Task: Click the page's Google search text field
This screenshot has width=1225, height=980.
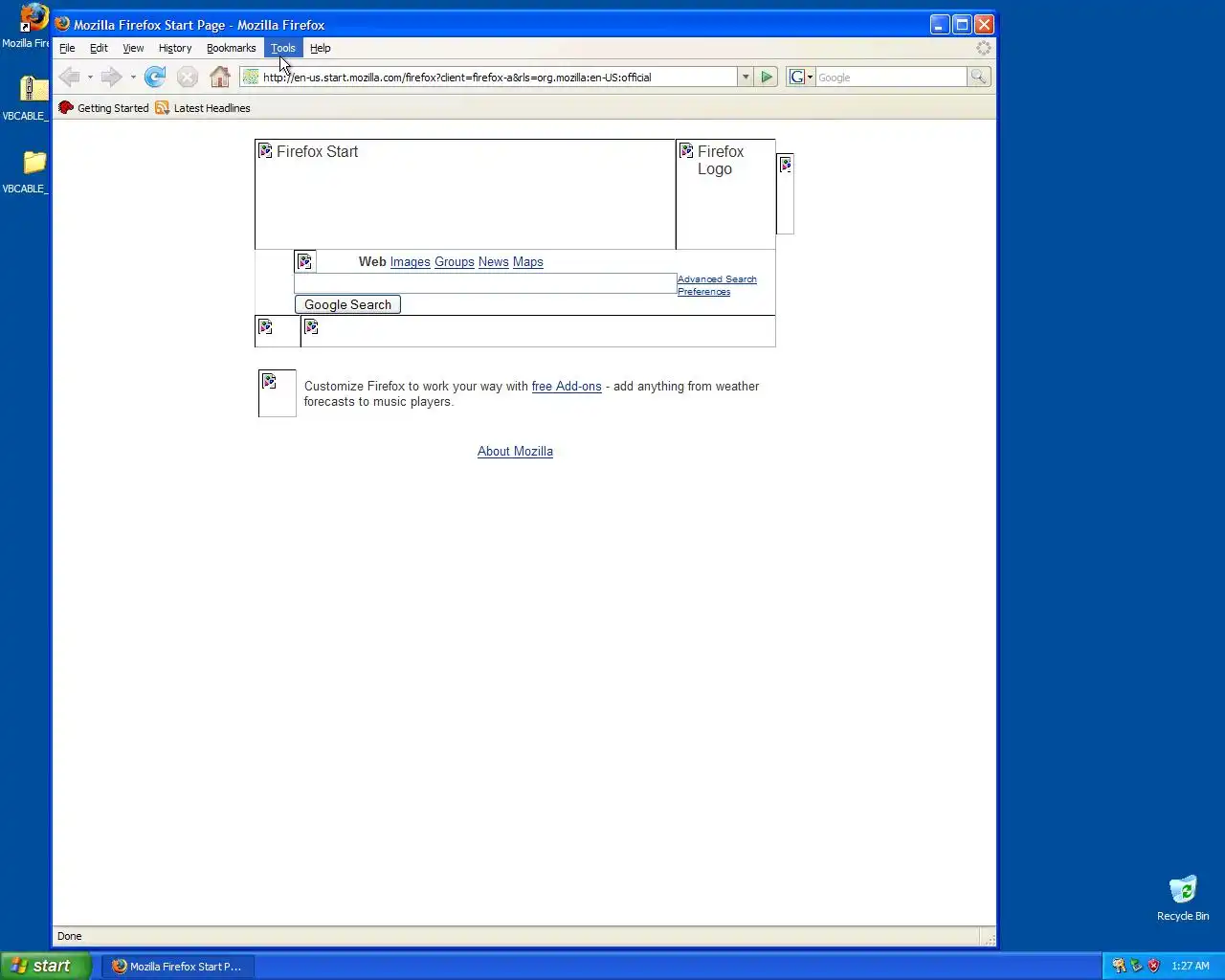Action: point(485,283)
